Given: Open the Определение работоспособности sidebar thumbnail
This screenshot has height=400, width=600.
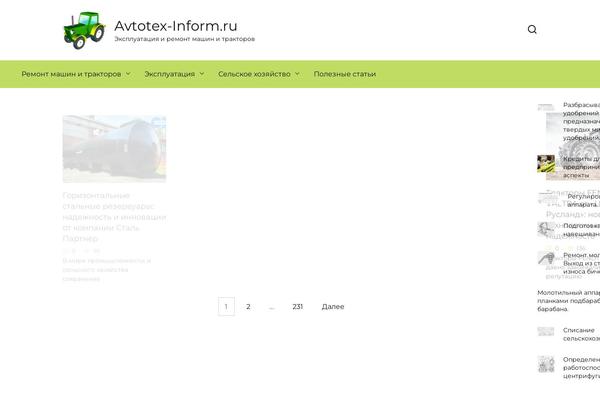Looking at the screenshot, I should pyautogui.click(x=546, y=364).
